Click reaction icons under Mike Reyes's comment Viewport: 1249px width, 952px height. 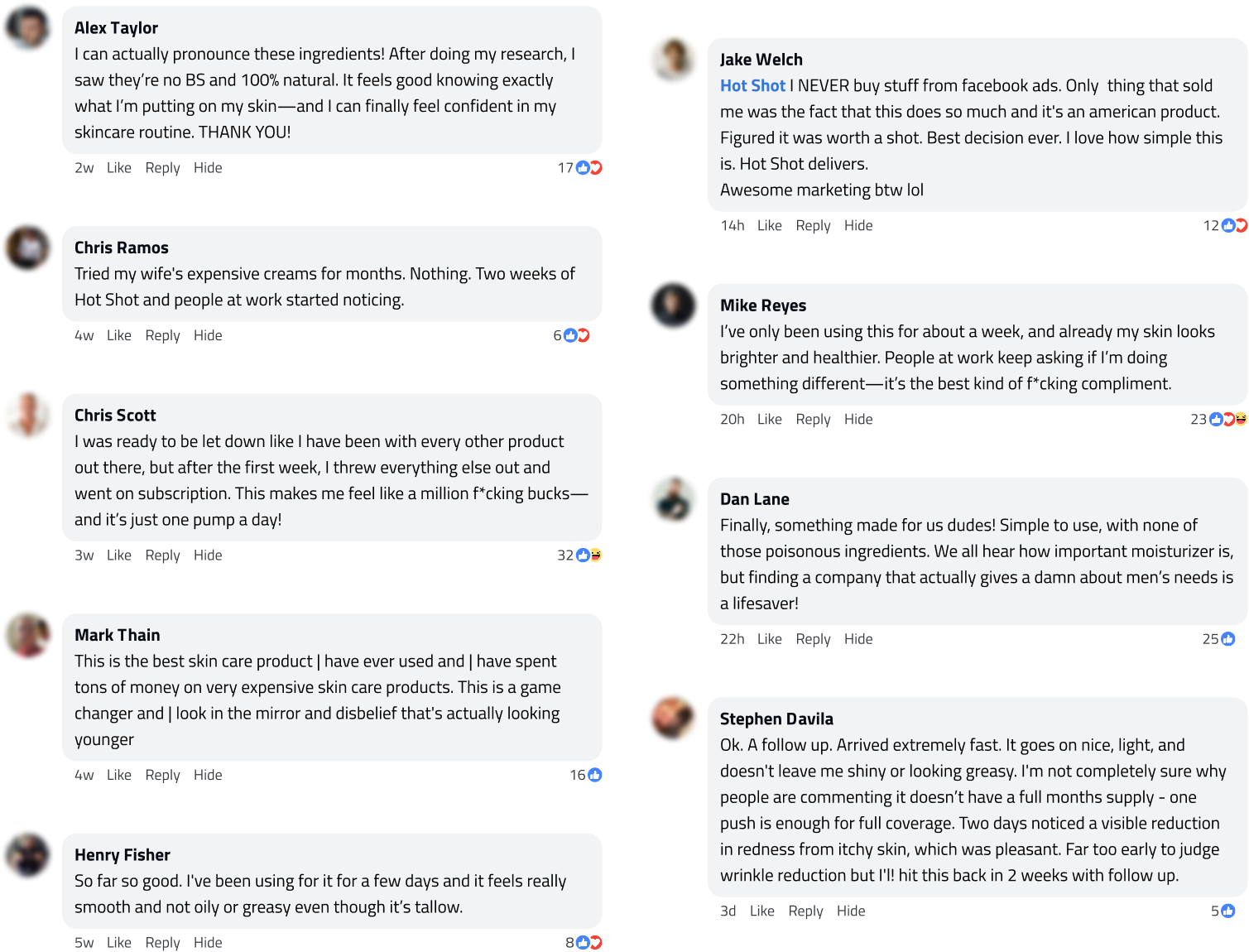click(1227, 420)
